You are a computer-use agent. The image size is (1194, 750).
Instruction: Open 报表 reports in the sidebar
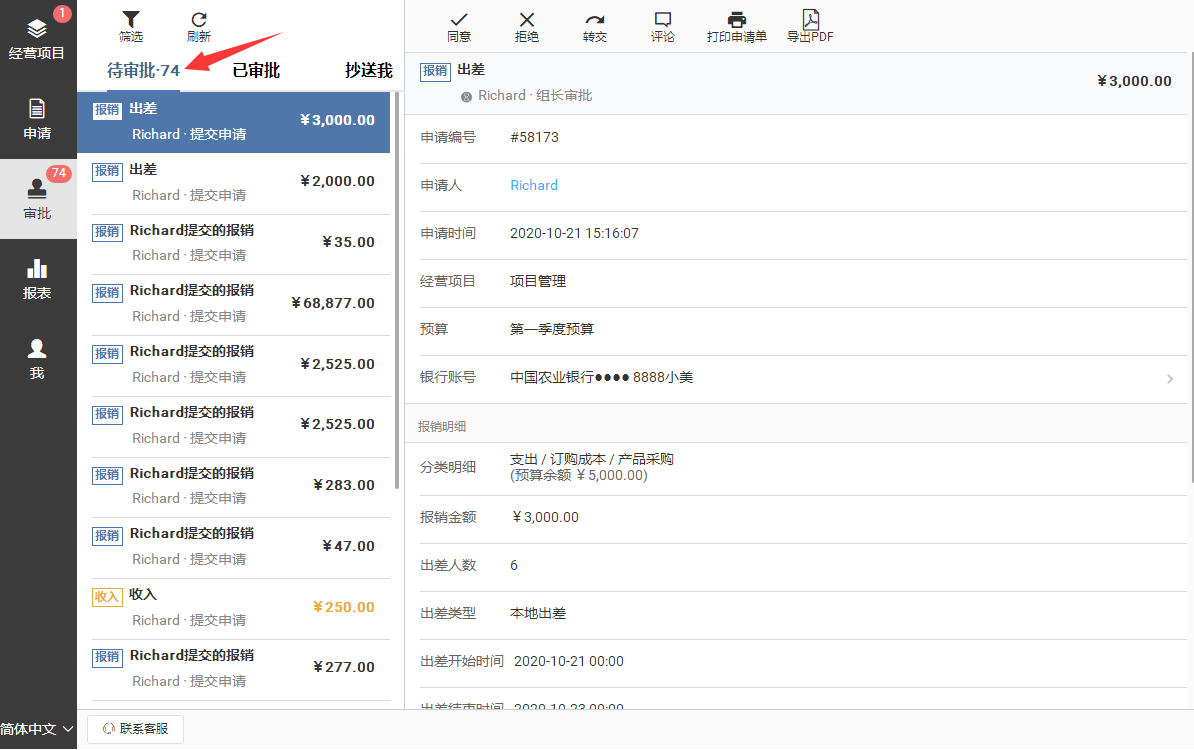pyautogui.click(x=37, y=279)
